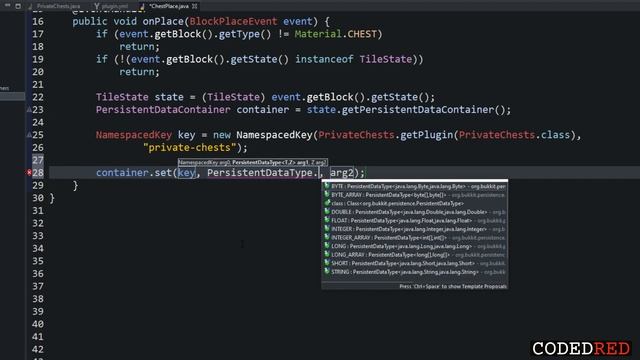Click 'container' at start of line 28
The width and height of the screenshot is (640, 360).
[122, 173]
